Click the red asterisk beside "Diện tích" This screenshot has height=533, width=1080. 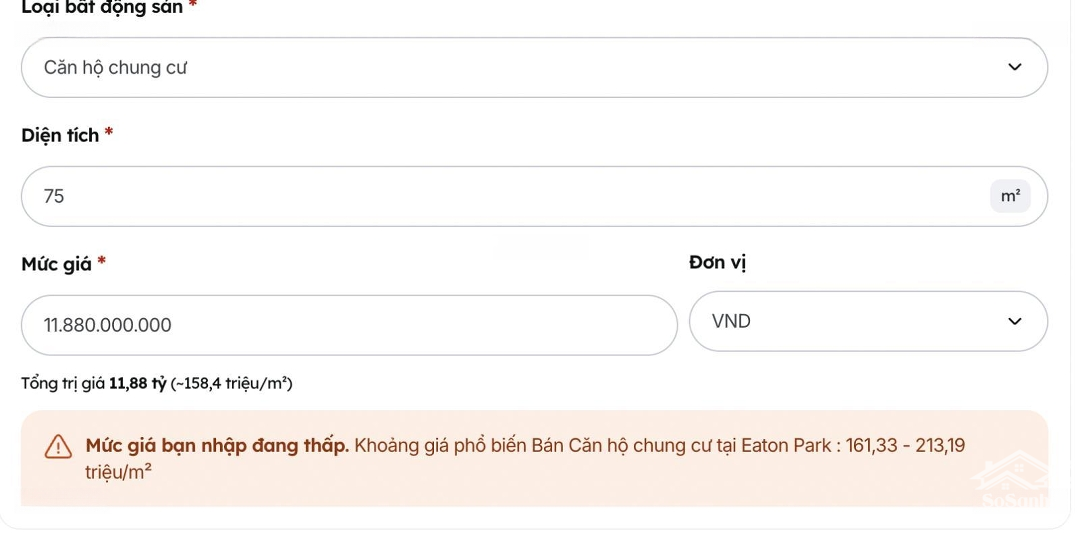click(x=109, y=133)
